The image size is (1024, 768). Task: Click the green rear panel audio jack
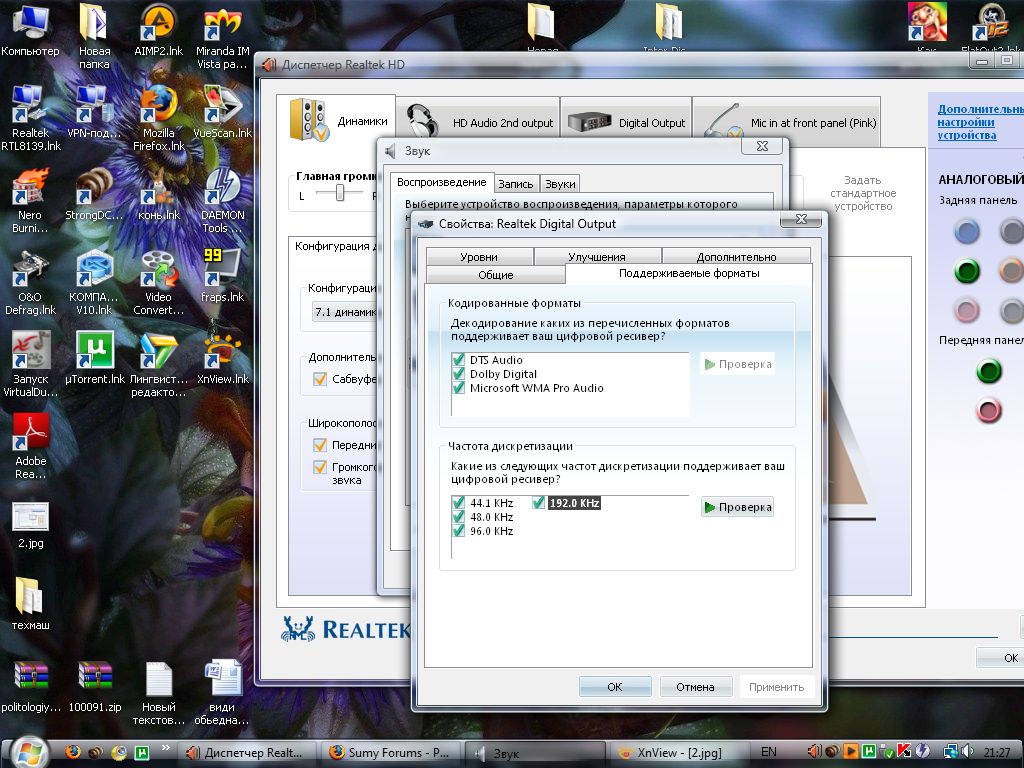[x=966, y=271]
